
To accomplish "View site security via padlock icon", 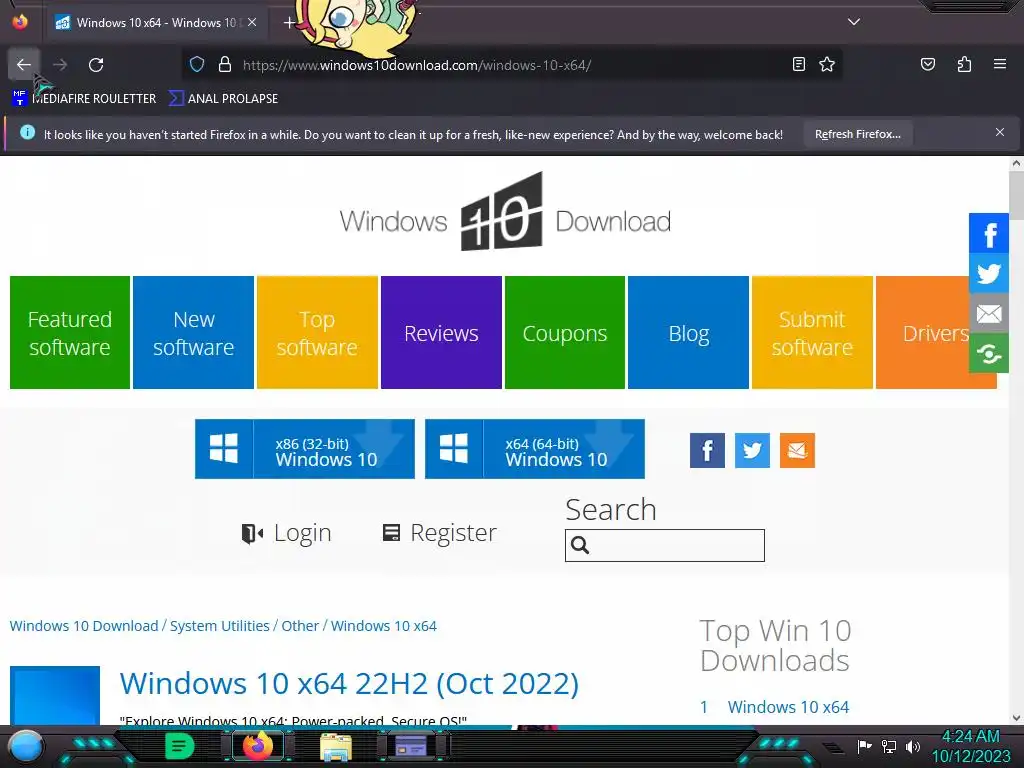I will point(225,64).
